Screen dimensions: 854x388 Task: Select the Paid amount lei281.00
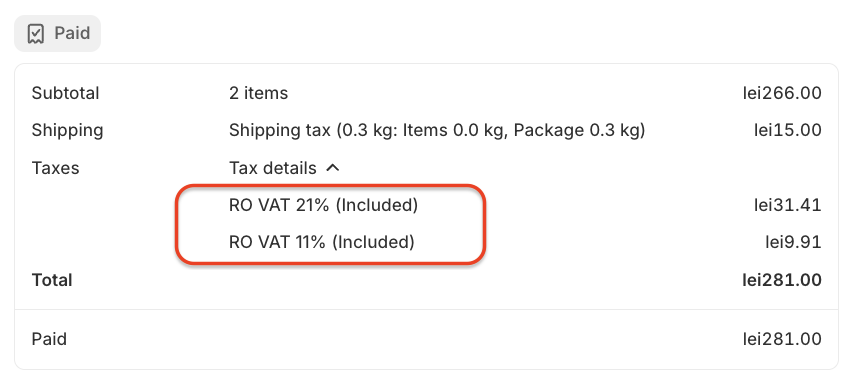tap(782, 339)
